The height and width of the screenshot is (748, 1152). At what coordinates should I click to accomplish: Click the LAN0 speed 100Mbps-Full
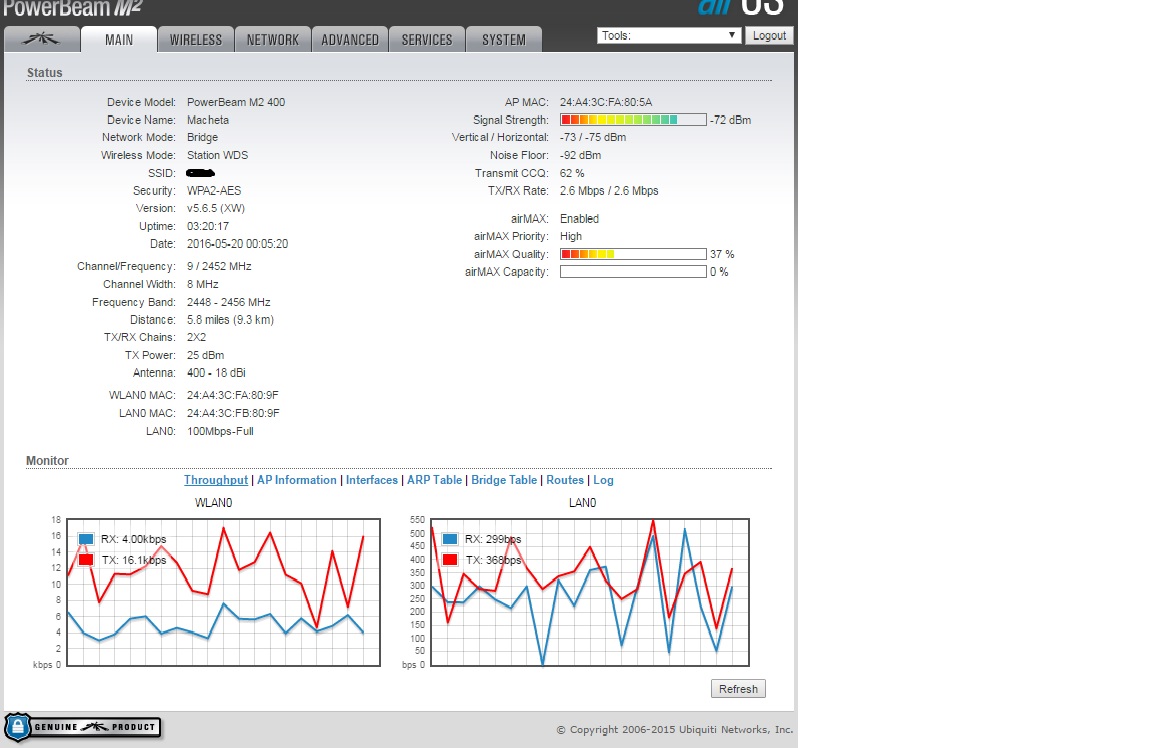[220, 431]
